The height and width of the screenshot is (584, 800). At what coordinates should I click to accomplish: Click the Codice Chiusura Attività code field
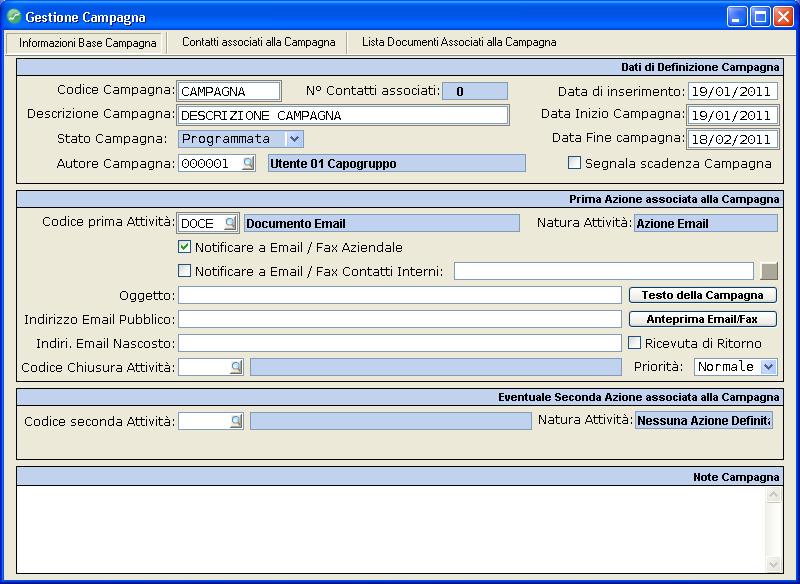point(204,367)
